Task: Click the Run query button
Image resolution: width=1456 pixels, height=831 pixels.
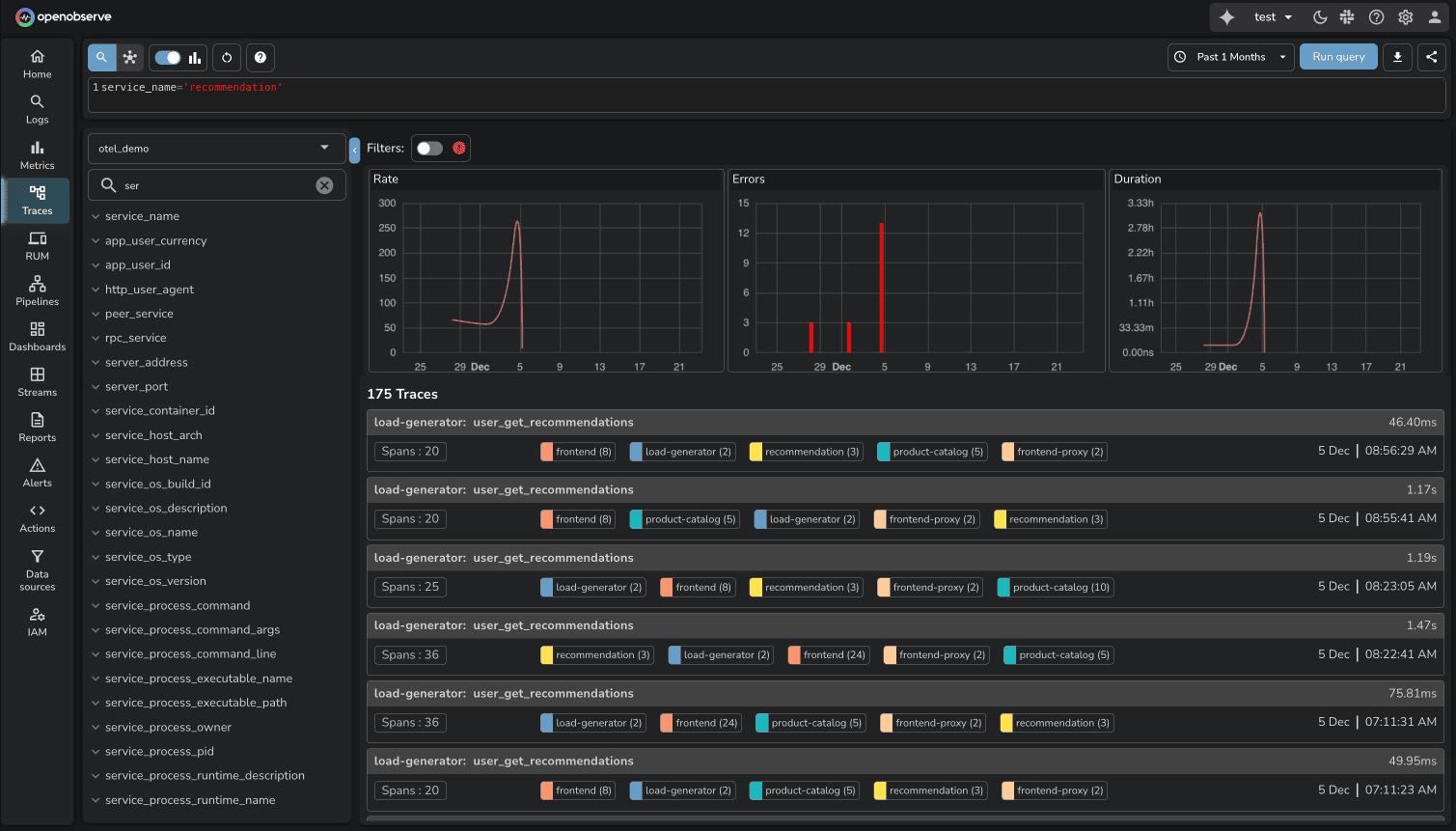Action: (1338, 57)
